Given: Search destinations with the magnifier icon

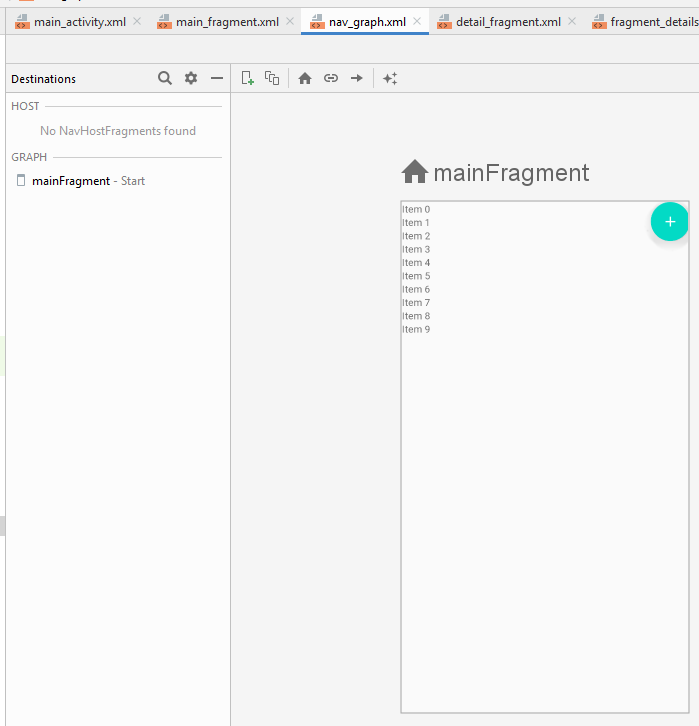Looking at the screenshot, I should tap(165, 78).
